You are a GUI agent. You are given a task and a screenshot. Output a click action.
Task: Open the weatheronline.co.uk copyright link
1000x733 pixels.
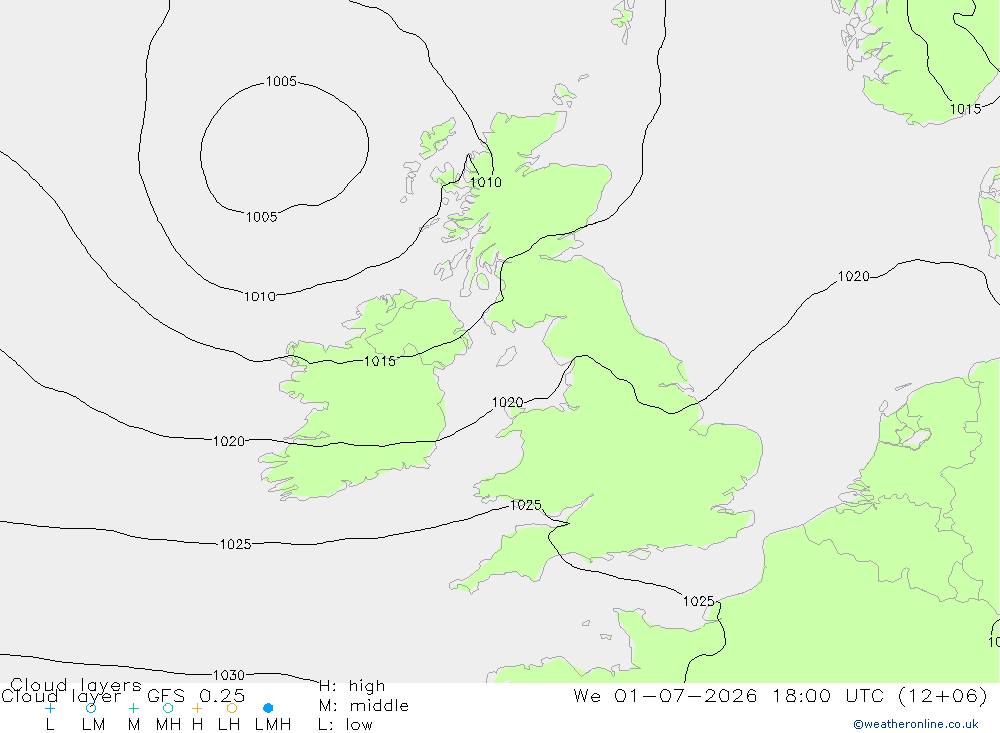point(916,724)
